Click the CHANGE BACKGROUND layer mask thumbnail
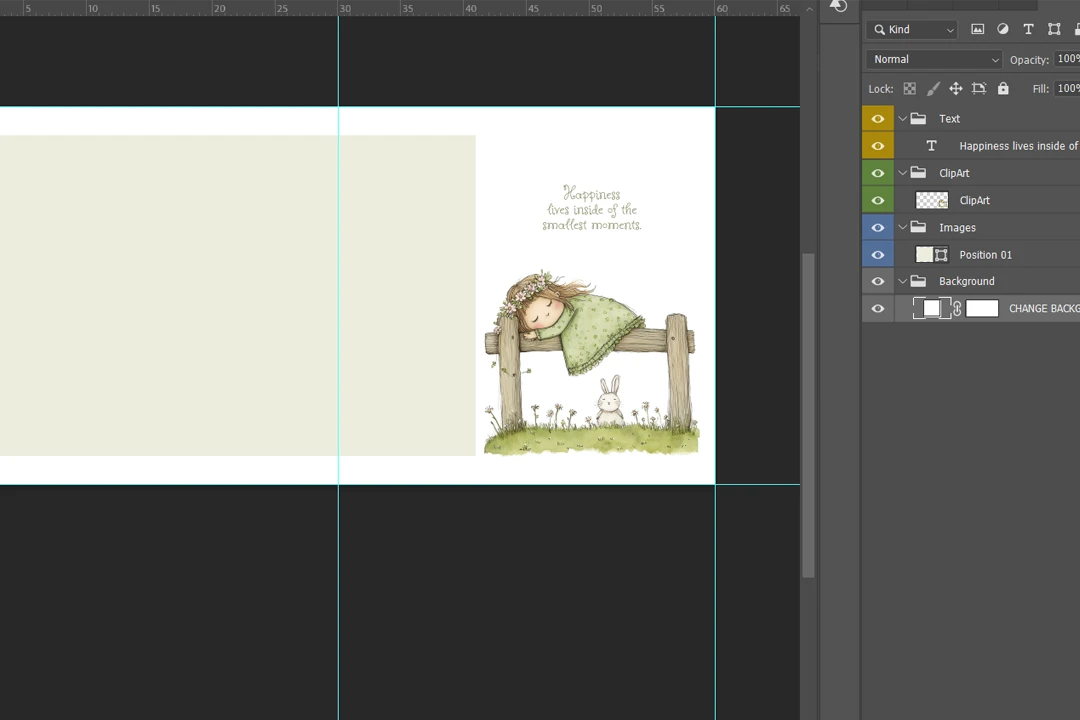This screenshot has width=1080, height=720. tap(982, 308)
